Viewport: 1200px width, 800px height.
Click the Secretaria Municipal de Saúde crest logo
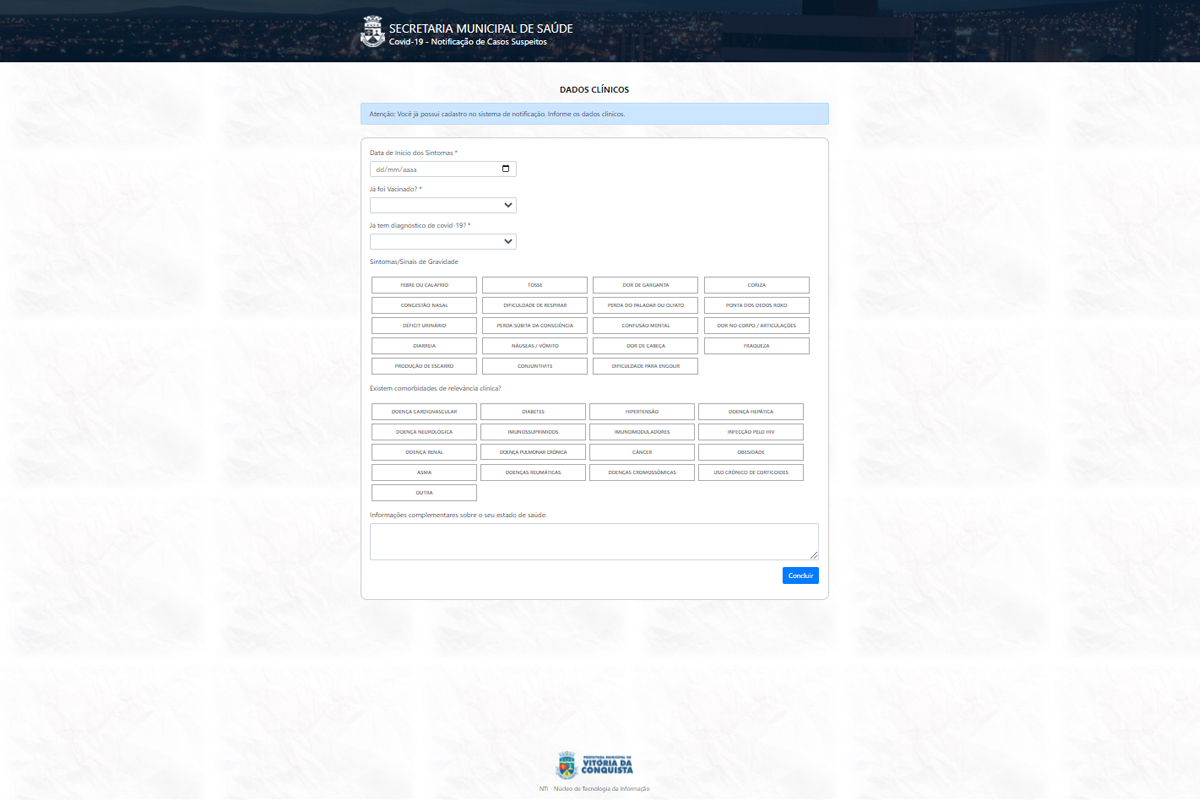[372, 32]
